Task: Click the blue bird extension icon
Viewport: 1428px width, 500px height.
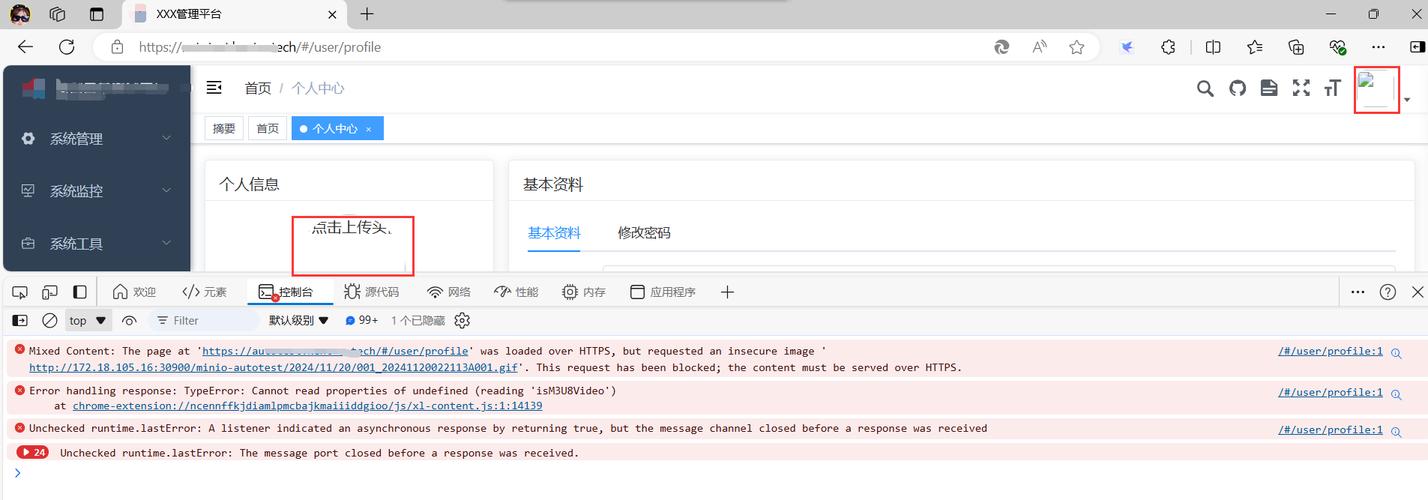Action: (x=1127, y=47)
